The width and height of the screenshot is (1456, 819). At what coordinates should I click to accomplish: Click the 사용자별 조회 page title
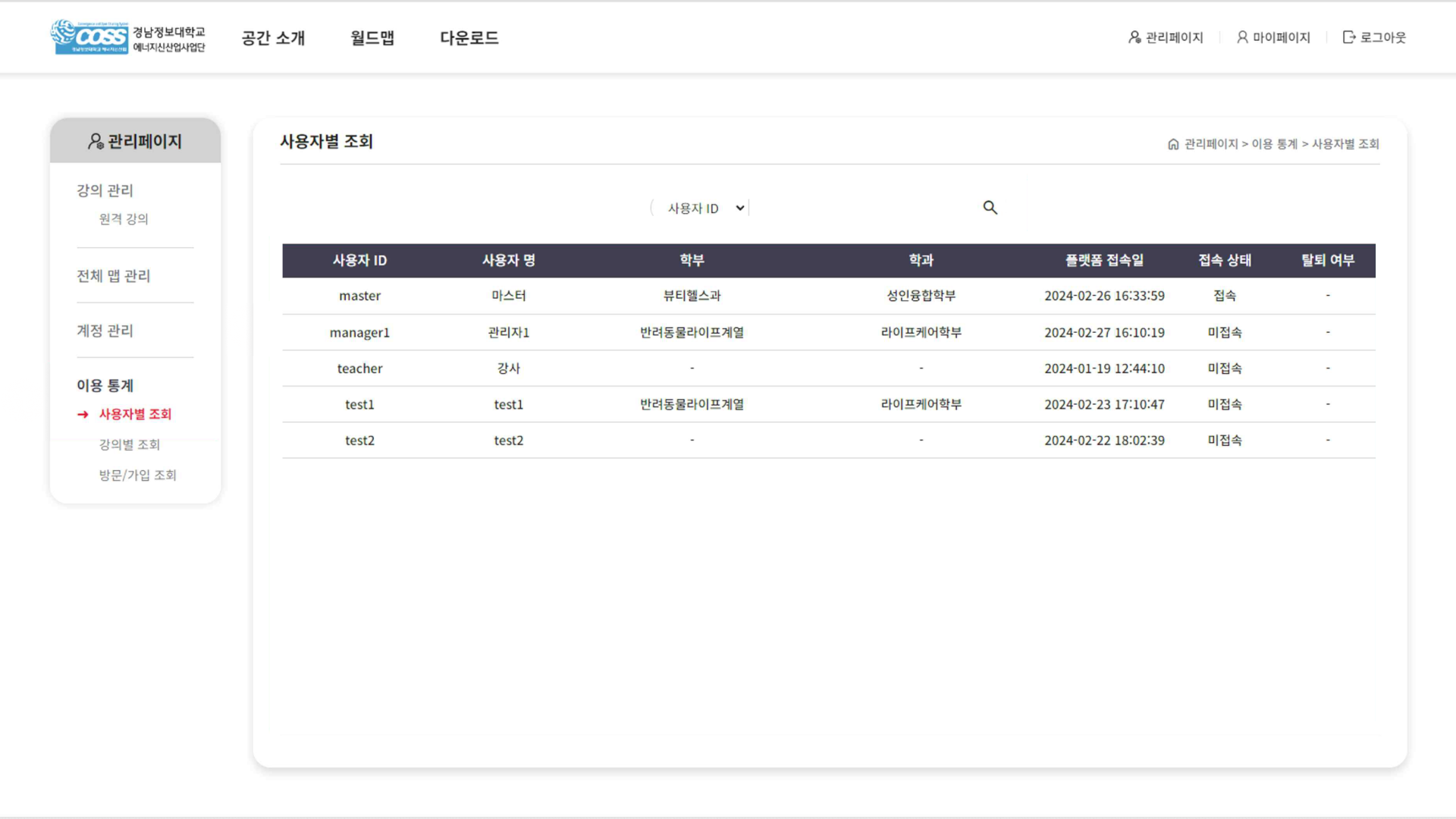pyautogui.click(x=326, y=142)
